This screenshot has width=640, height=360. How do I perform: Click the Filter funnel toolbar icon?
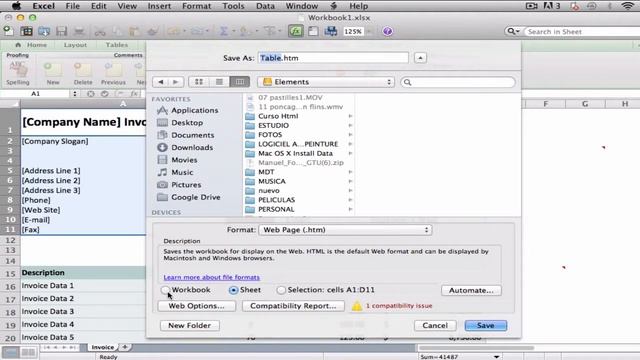click(270, 31)
